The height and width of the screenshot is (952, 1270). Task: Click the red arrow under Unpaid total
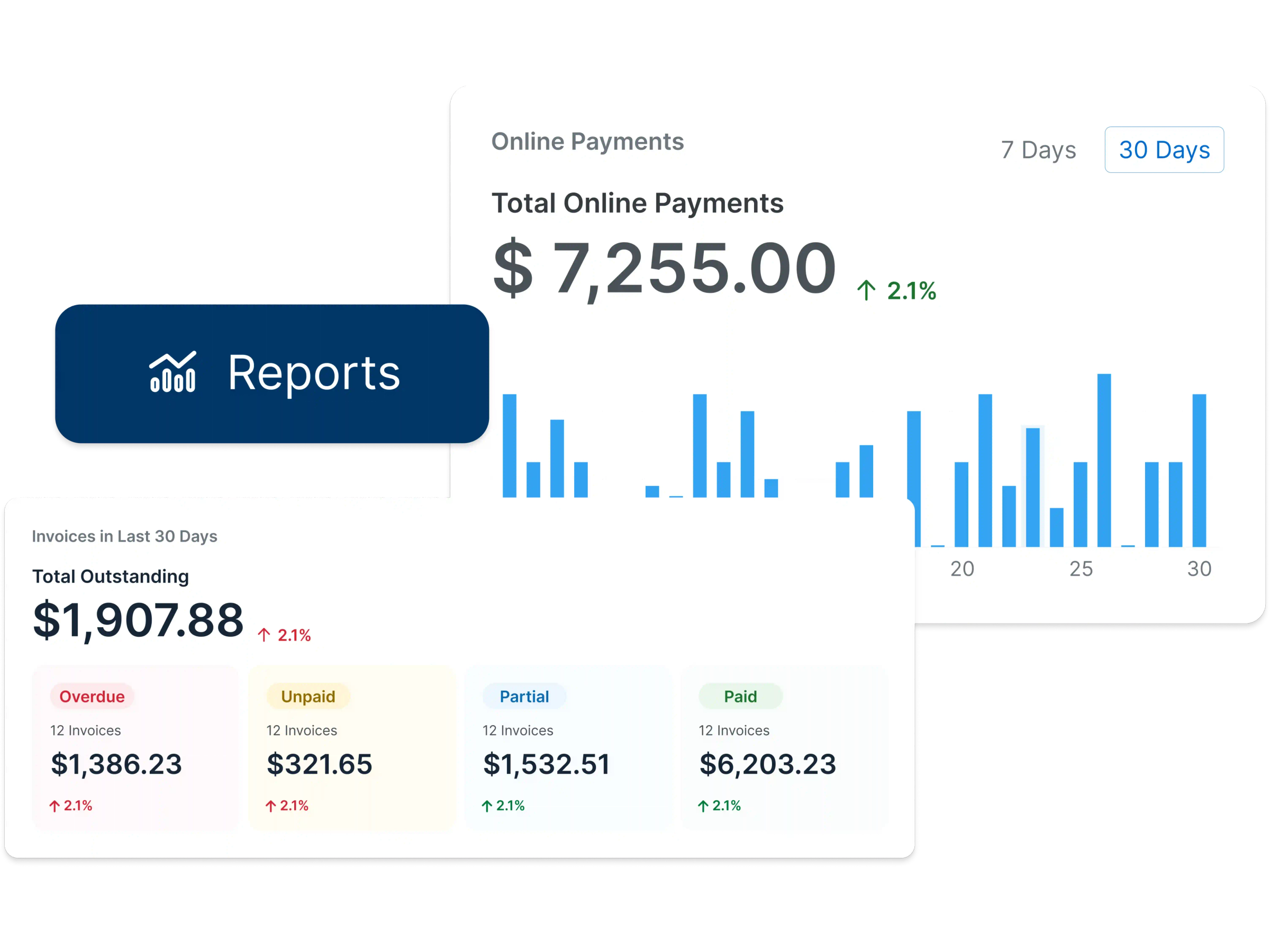point(271,805)
